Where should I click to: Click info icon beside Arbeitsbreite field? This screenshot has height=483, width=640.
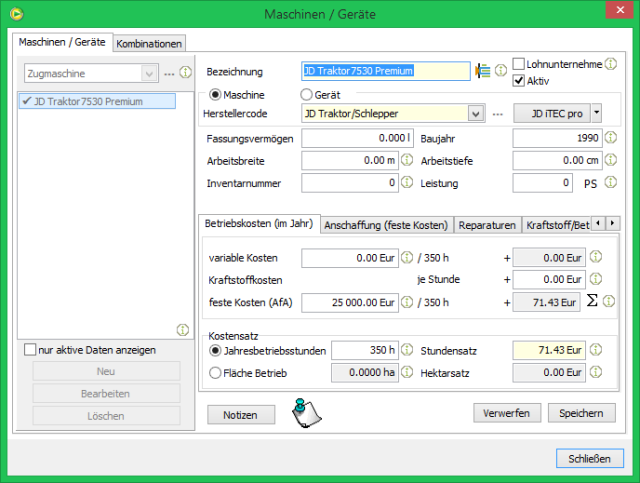coord(407,160)
